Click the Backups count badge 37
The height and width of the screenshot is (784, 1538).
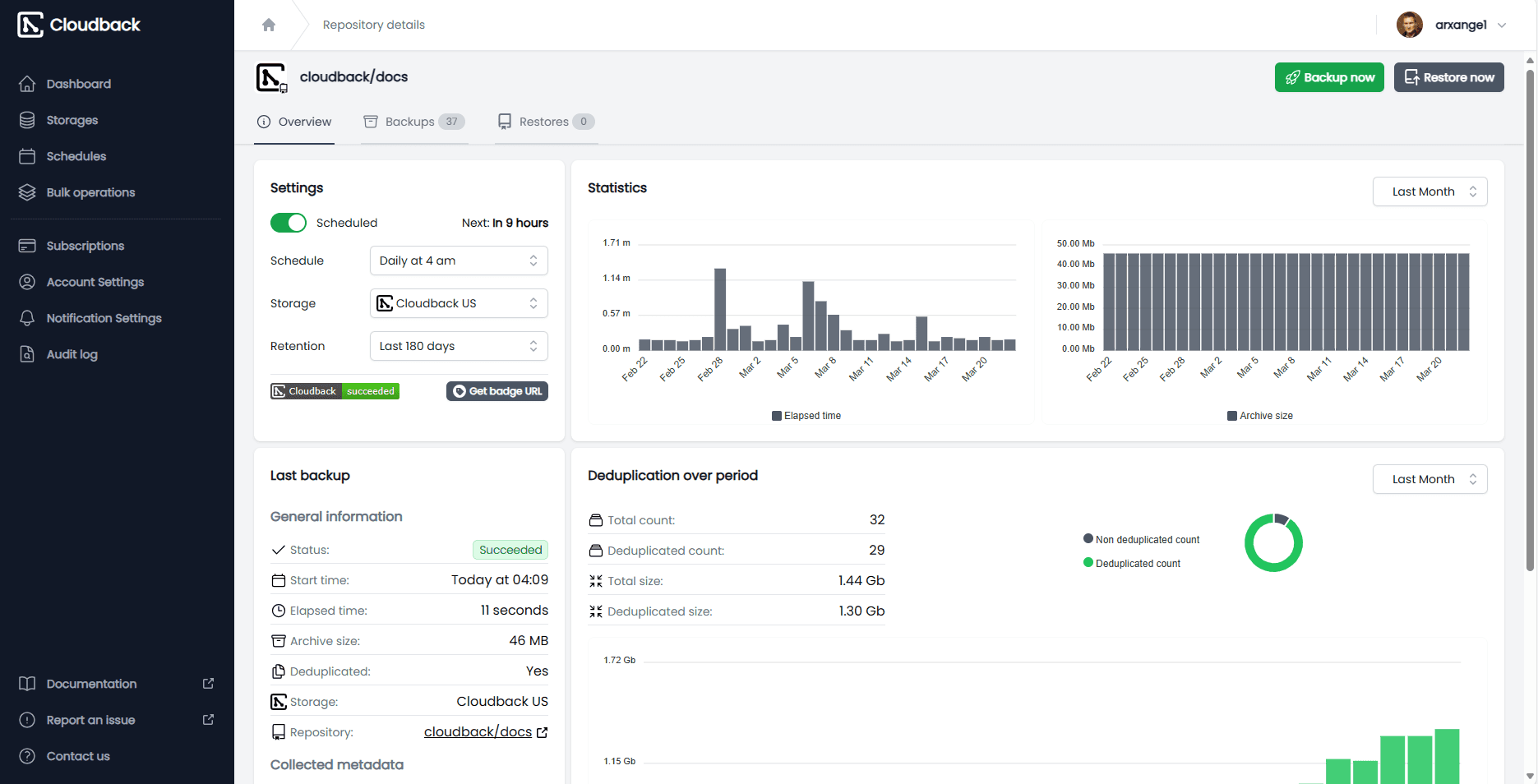(451, 122)
